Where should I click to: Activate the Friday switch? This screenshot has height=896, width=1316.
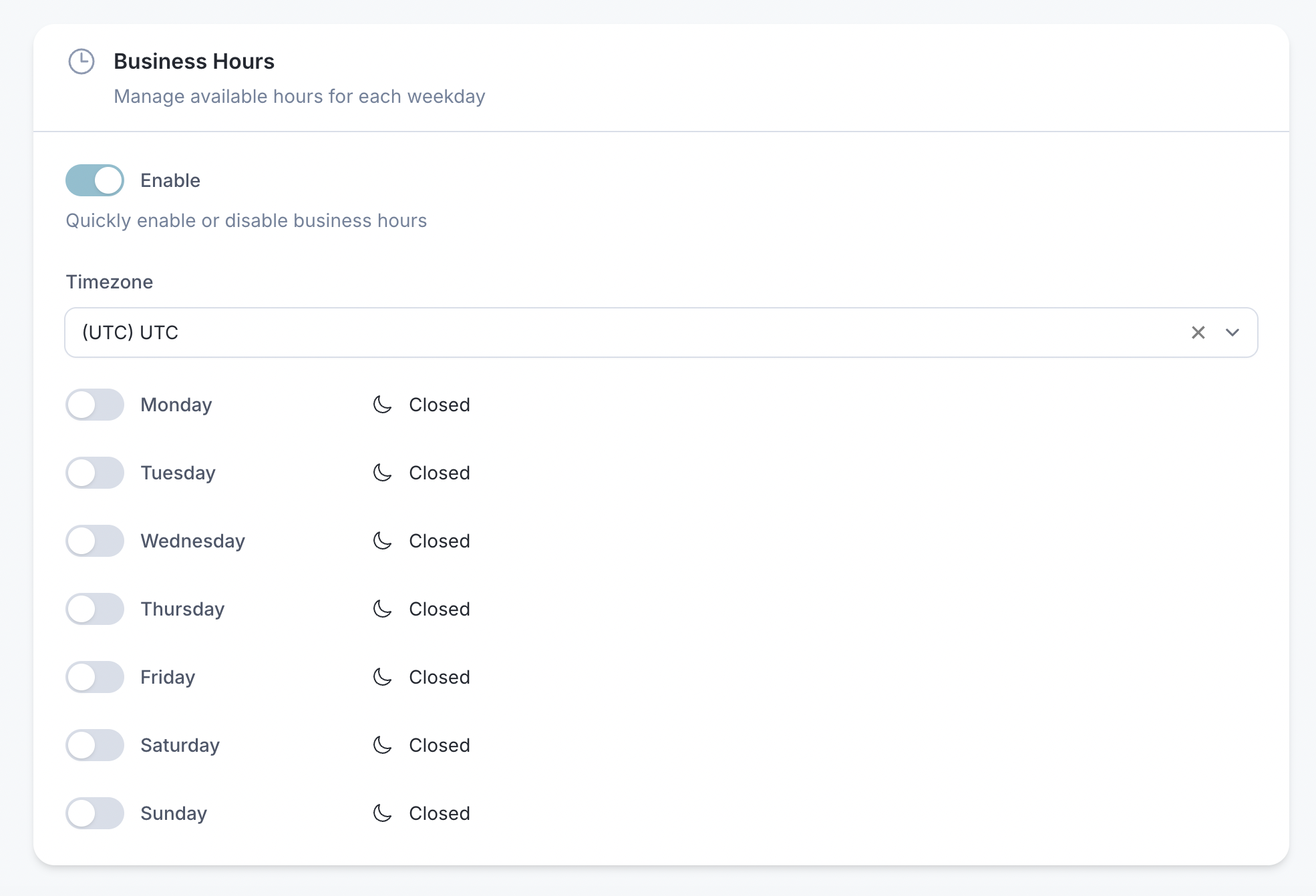click(x=95, y=677)
